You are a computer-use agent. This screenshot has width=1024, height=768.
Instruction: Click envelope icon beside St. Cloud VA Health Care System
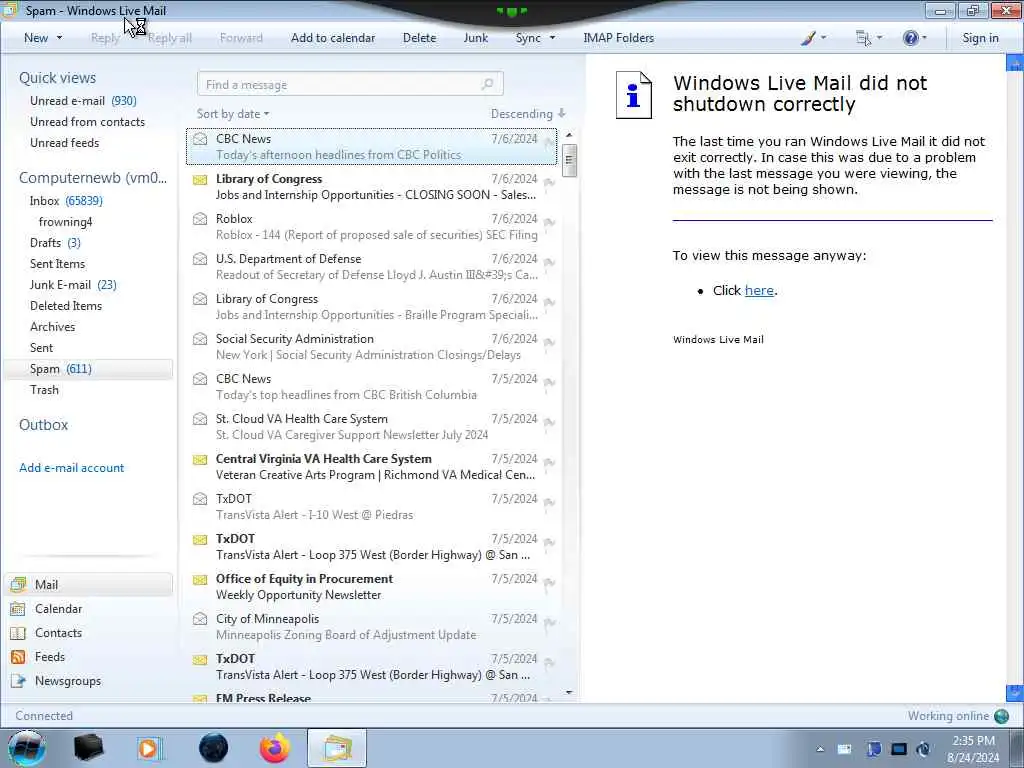coord(200,419)
